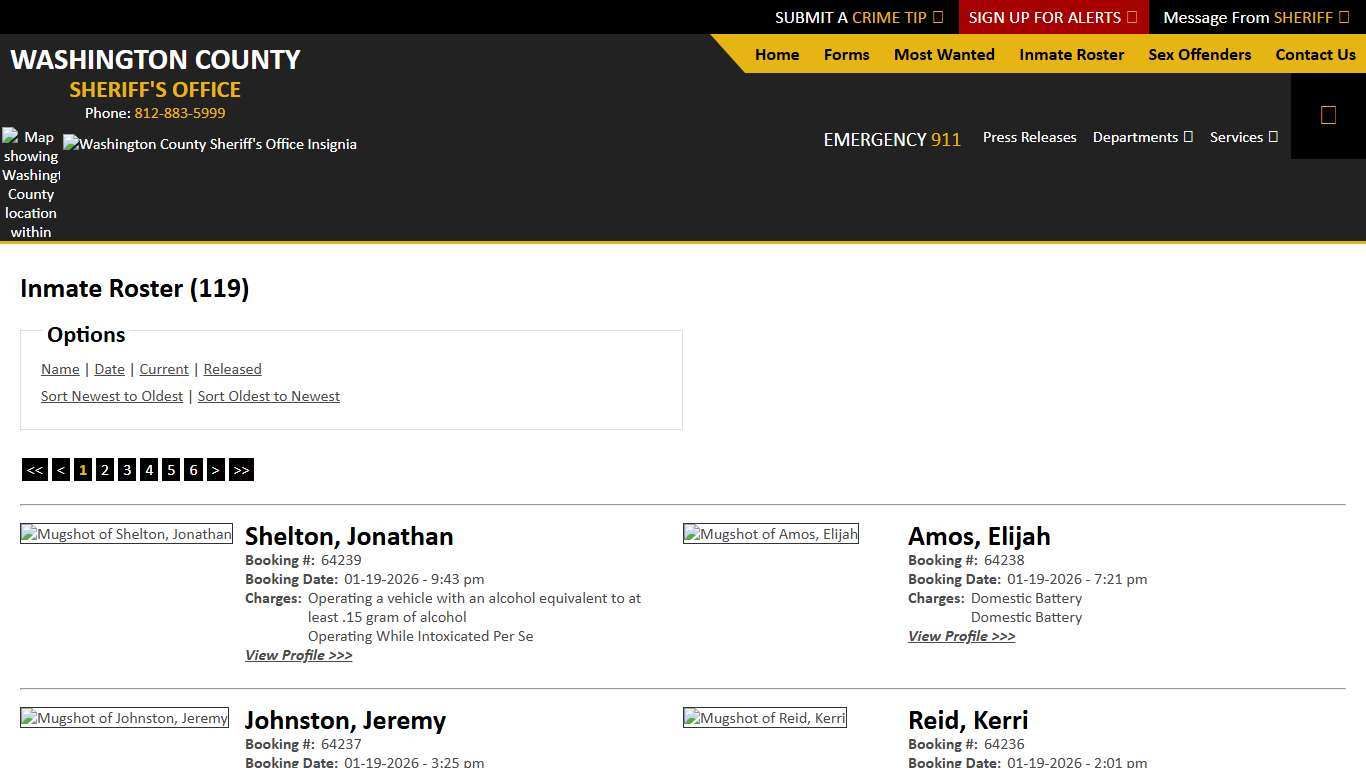
Task: Call the sheriff's phone number 812-883-5999
Action: click(180, 113)
